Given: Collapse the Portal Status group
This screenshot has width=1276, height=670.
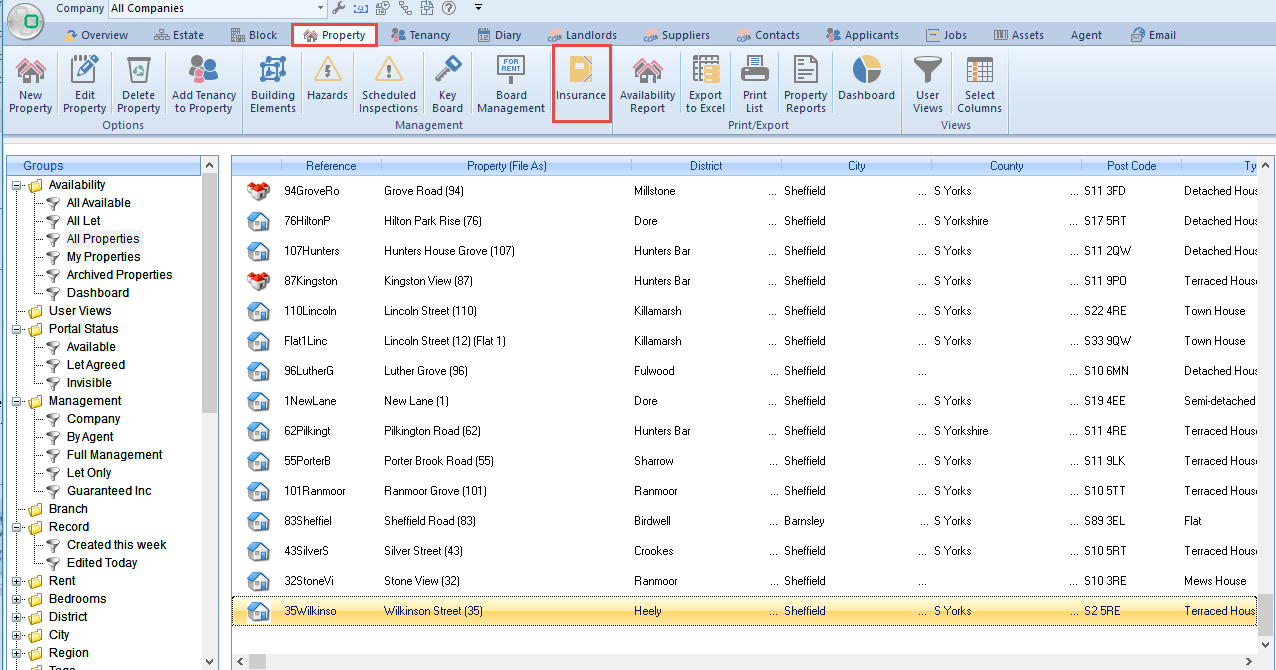Looking at the screenshot, I should pos(17,329).
